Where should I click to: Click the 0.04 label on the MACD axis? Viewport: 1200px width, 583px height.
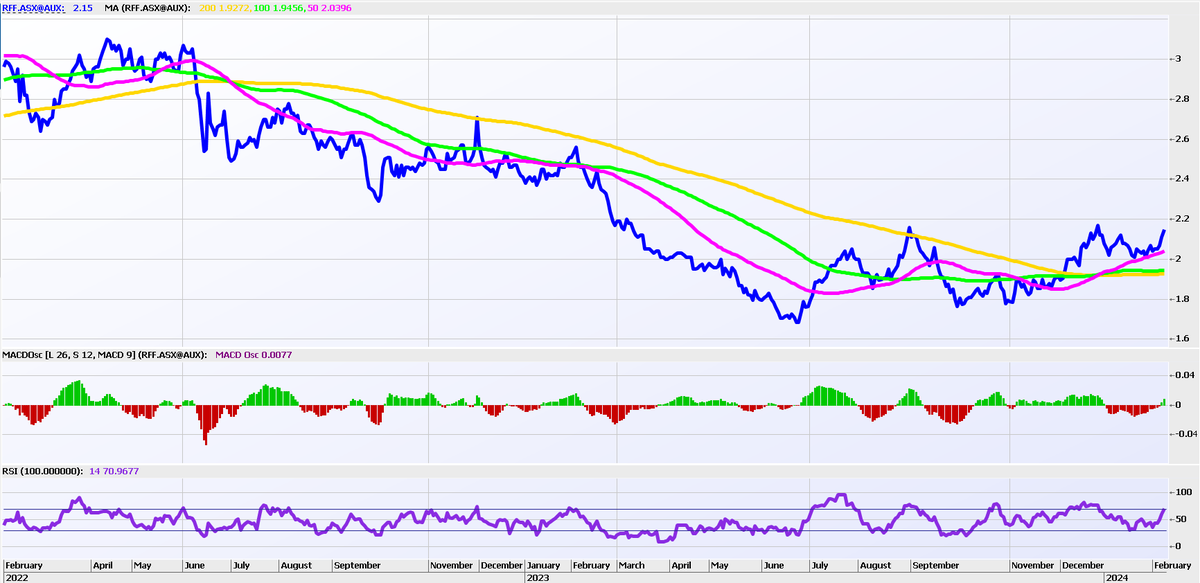(1185, 375)
